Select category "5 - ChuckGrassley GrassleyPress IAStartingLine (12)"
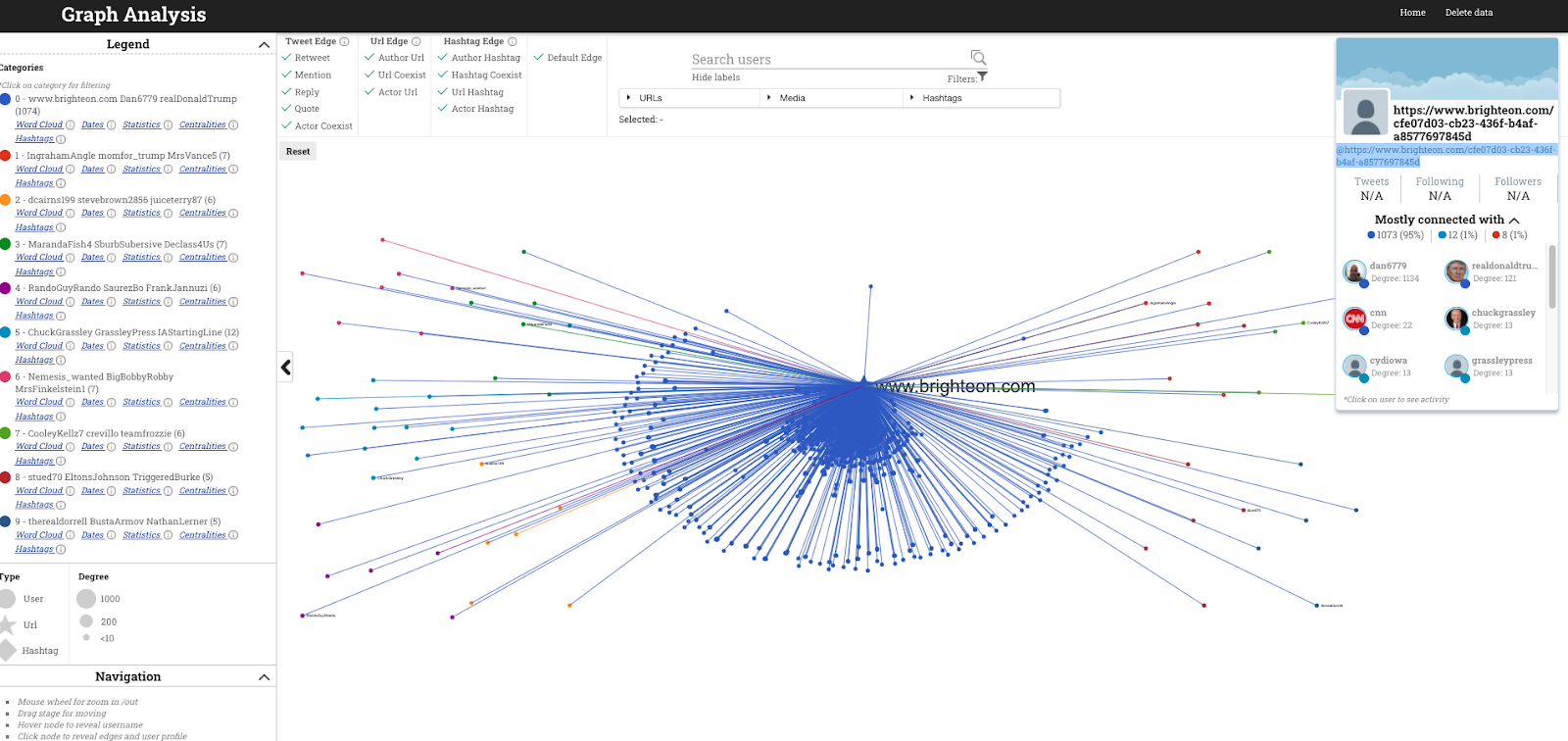The image size is (1568, 741). coord(127,332)
